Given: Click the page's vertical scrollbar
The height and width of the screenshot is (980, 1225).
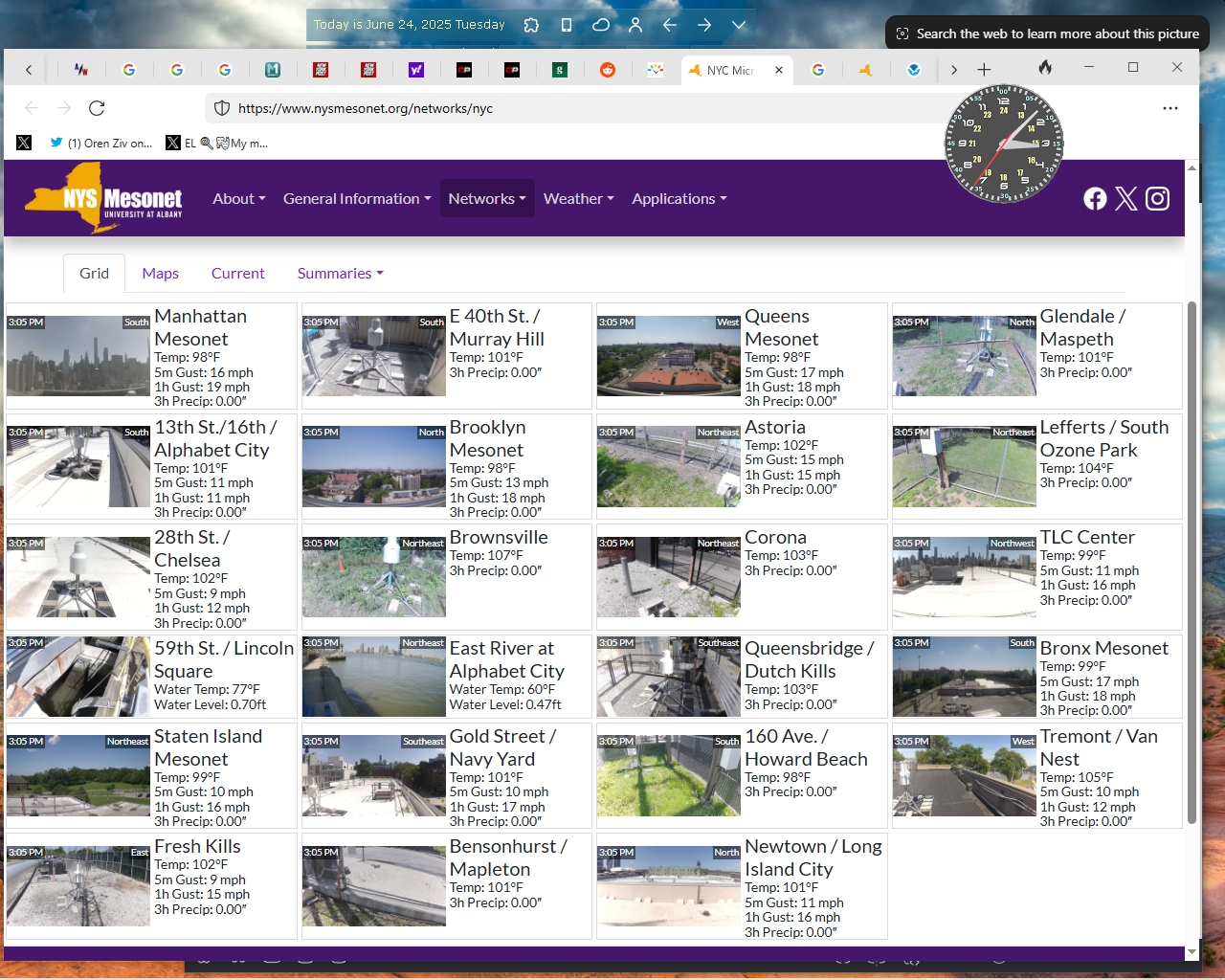Looking at the screenshot, I should click(x=1192, y=563).
